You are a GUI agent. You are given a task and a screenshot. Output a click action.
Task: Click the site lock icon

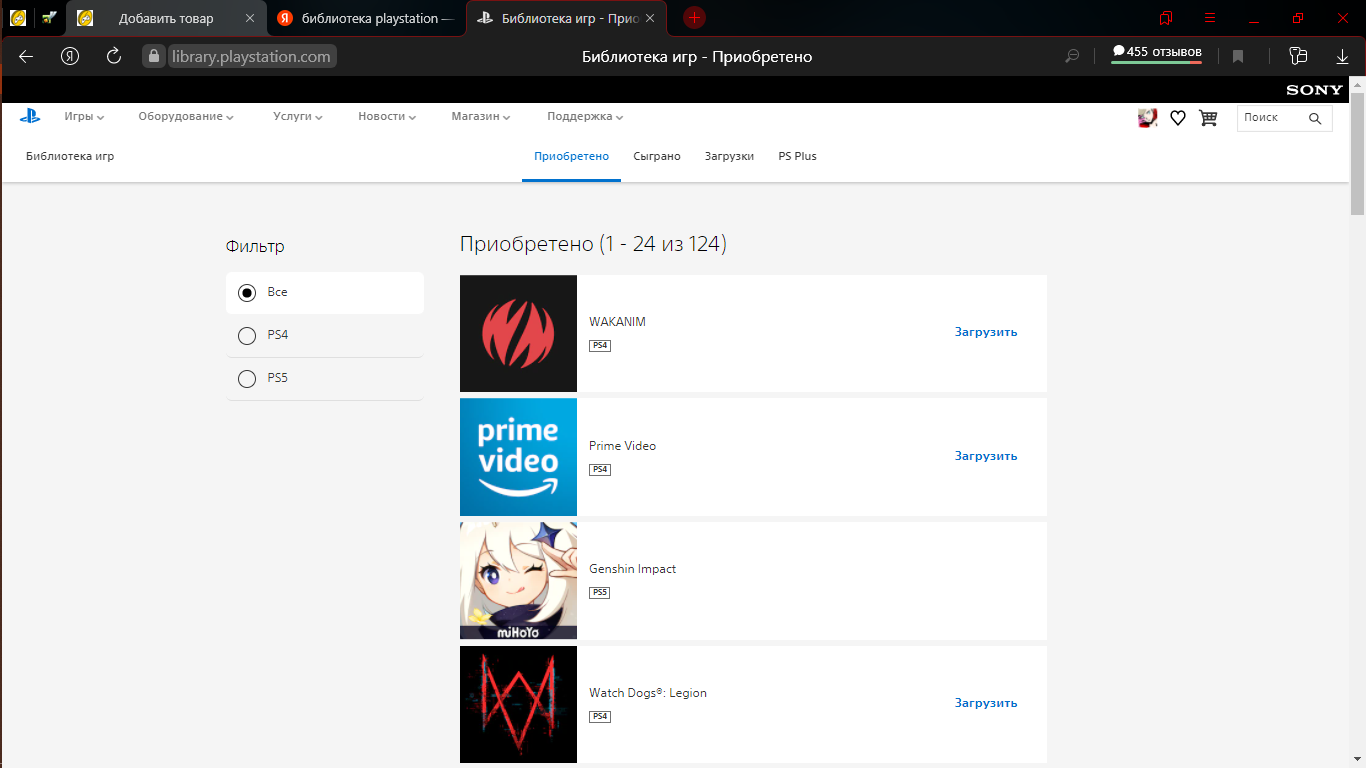coord(153,57)
